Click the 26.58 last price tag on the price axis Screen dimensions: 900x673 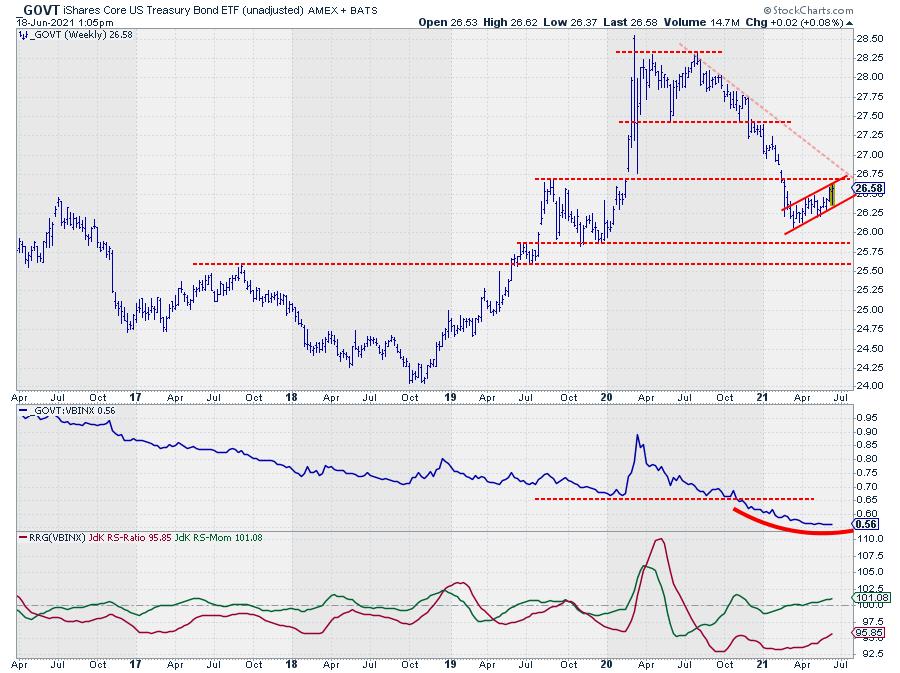click(x=869, y=187)
